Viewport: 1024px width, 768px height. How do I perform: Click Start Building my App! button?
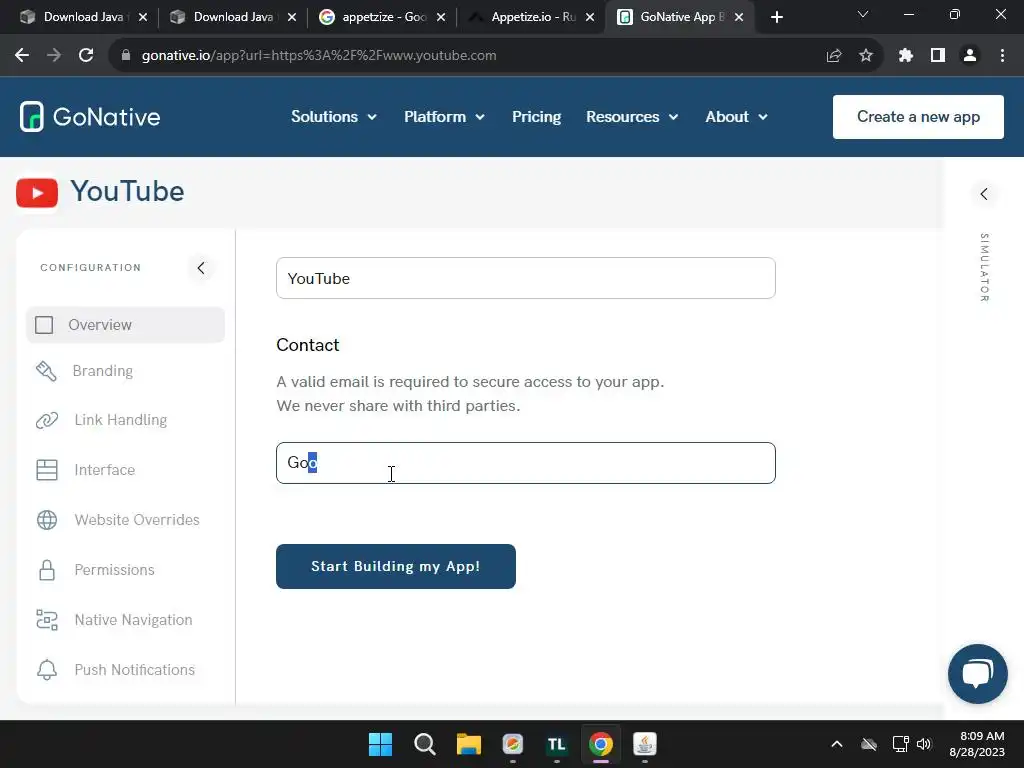(x=396, y=566)
